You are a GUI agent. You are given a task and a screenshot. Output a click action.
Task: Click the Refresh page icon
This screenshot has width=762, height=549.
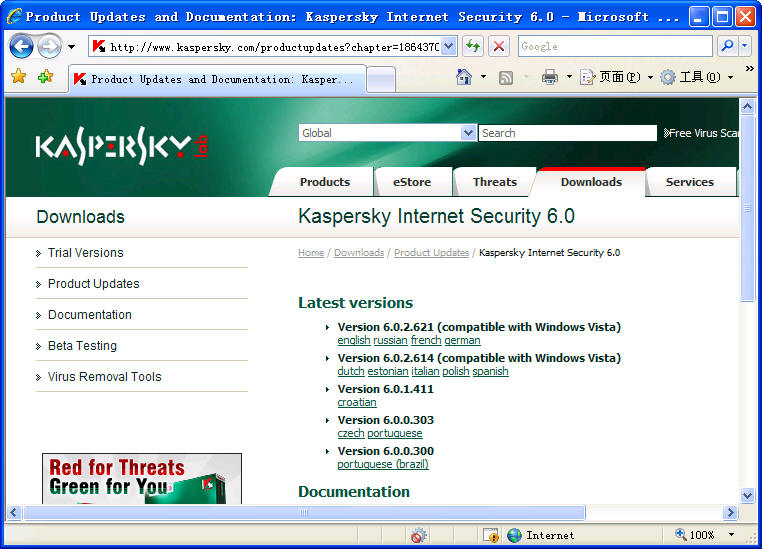coord(473,47)
